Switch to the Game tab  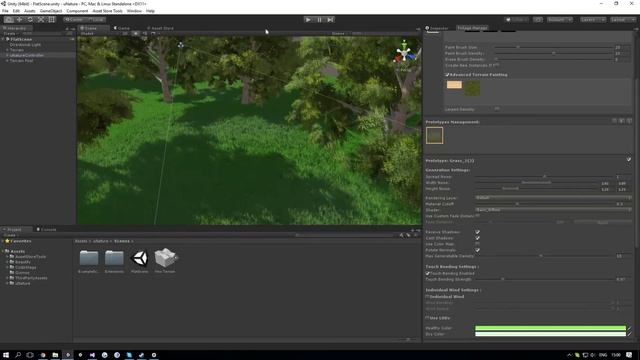click(x=122, y=28)
